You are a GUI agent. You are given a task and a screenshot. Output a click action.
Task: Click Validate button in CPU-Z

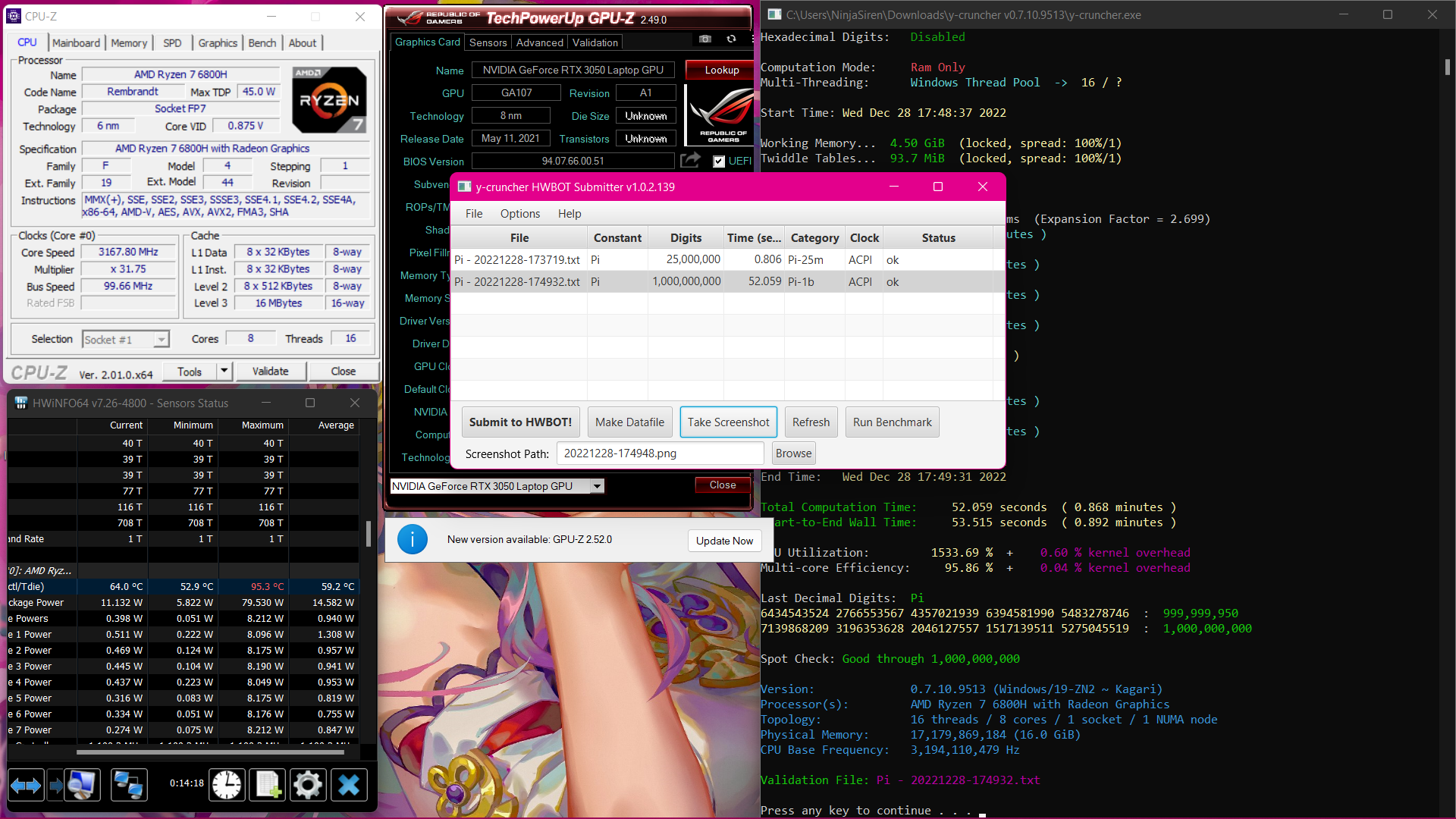(270, 371)
